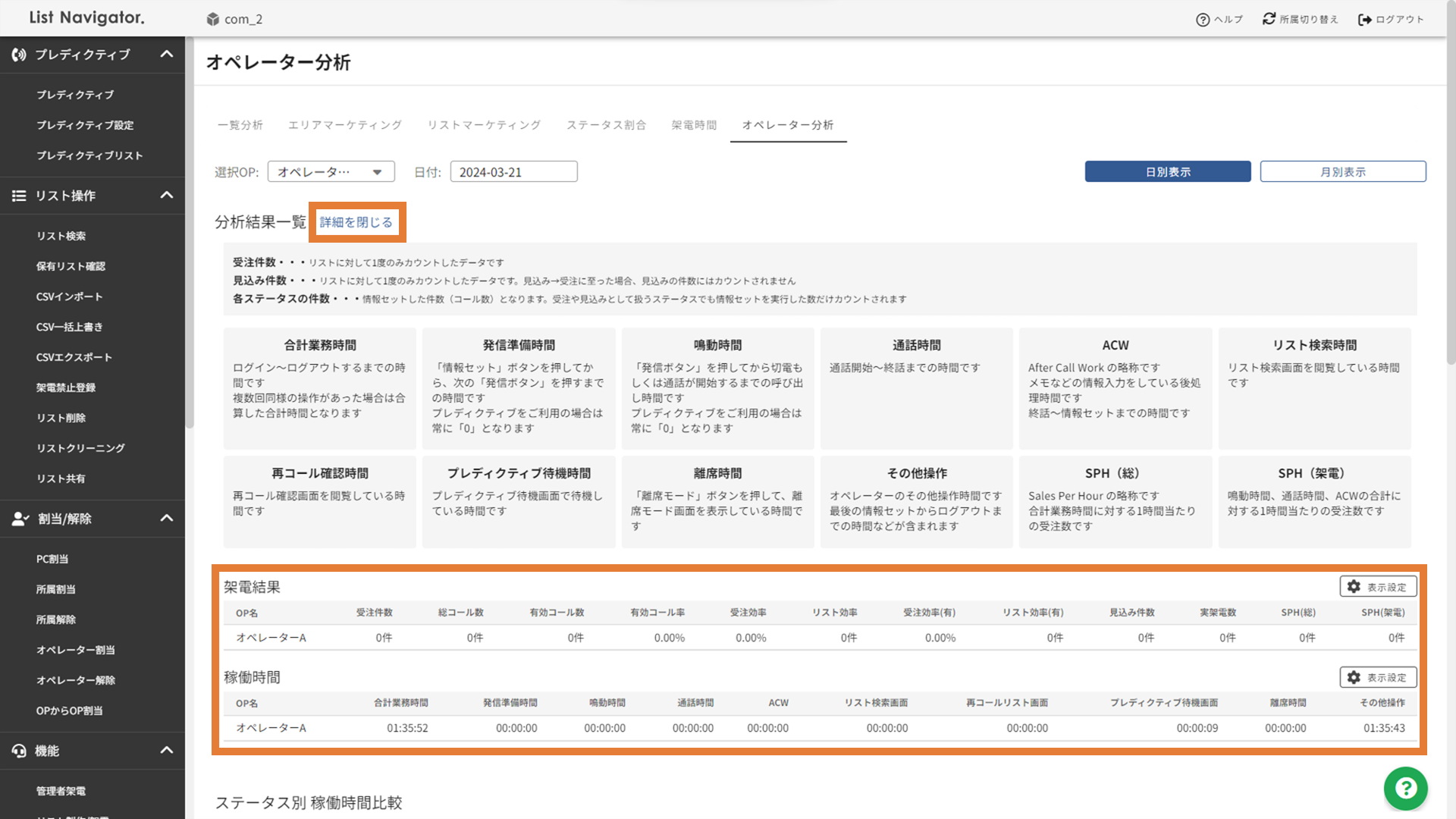Collapse the リスト操作 sidebar section
The height and width of the screenshot is (819, 1456).
(167, 196)
